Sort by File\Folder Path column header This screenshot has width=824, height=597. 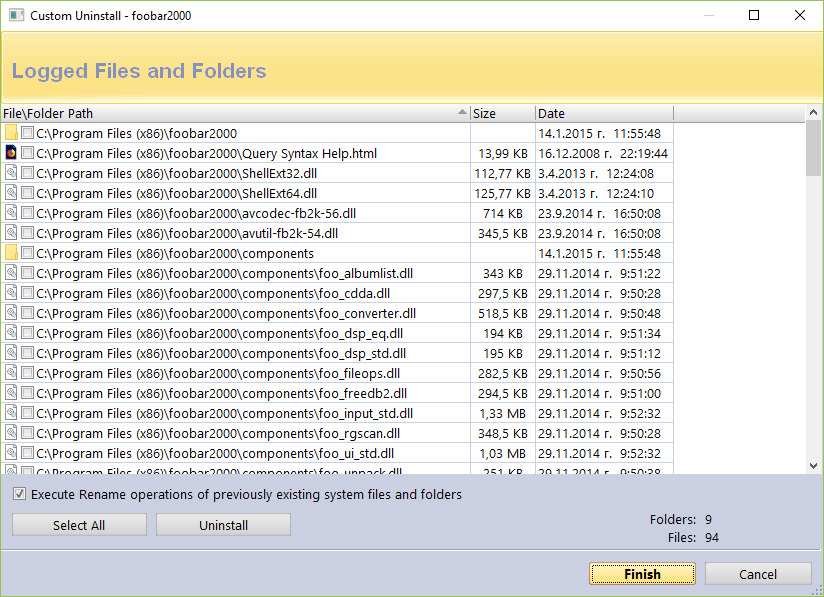pyautogui.click(x=235, y=114)
